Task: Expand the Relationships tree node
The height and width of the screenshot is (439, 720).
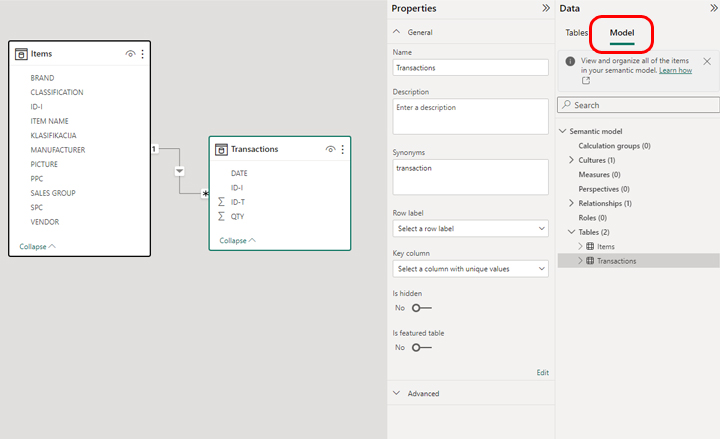Action: coord(571,203)
